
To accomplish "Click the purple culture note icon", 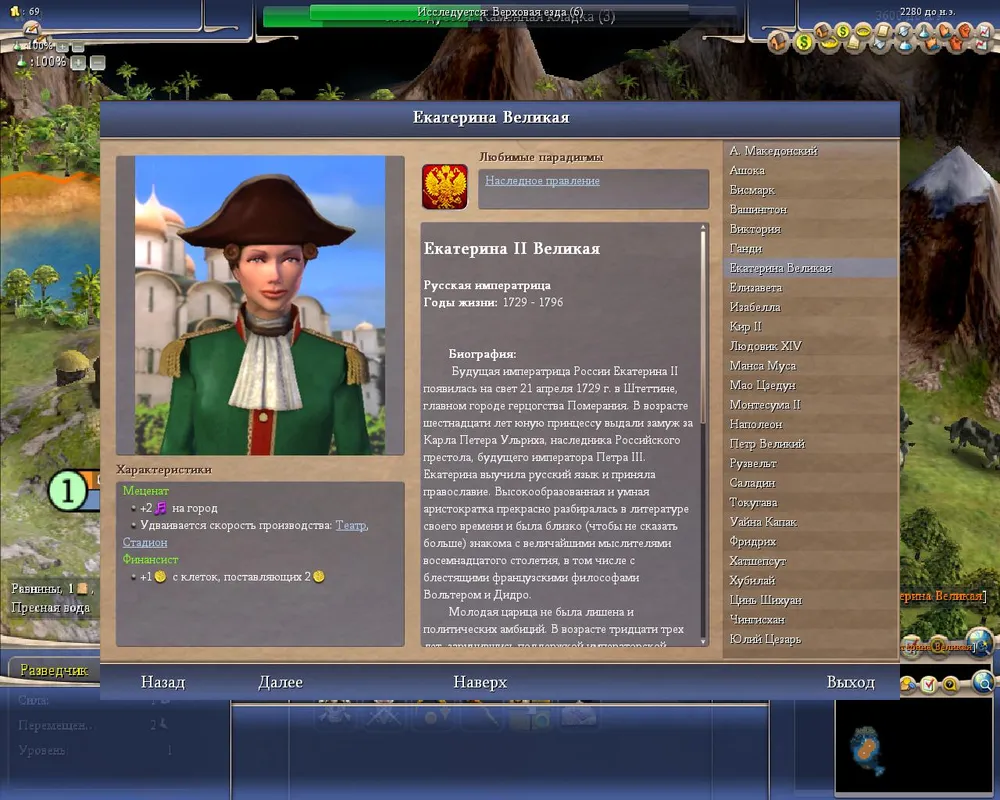I will [161, 508].
